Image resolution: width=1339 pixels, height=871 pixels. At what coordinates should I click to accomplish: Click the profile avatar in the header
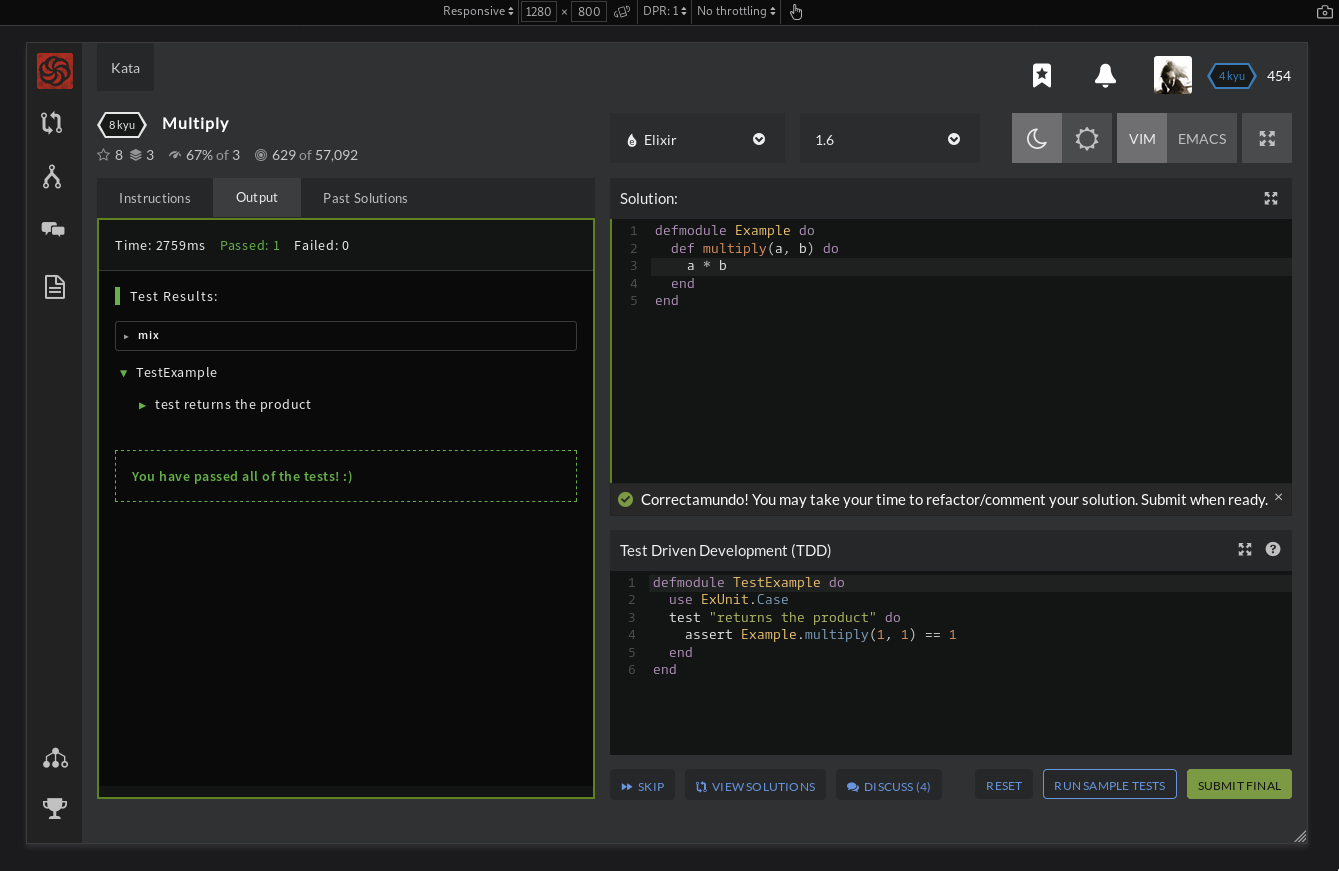pos(1172,75)
